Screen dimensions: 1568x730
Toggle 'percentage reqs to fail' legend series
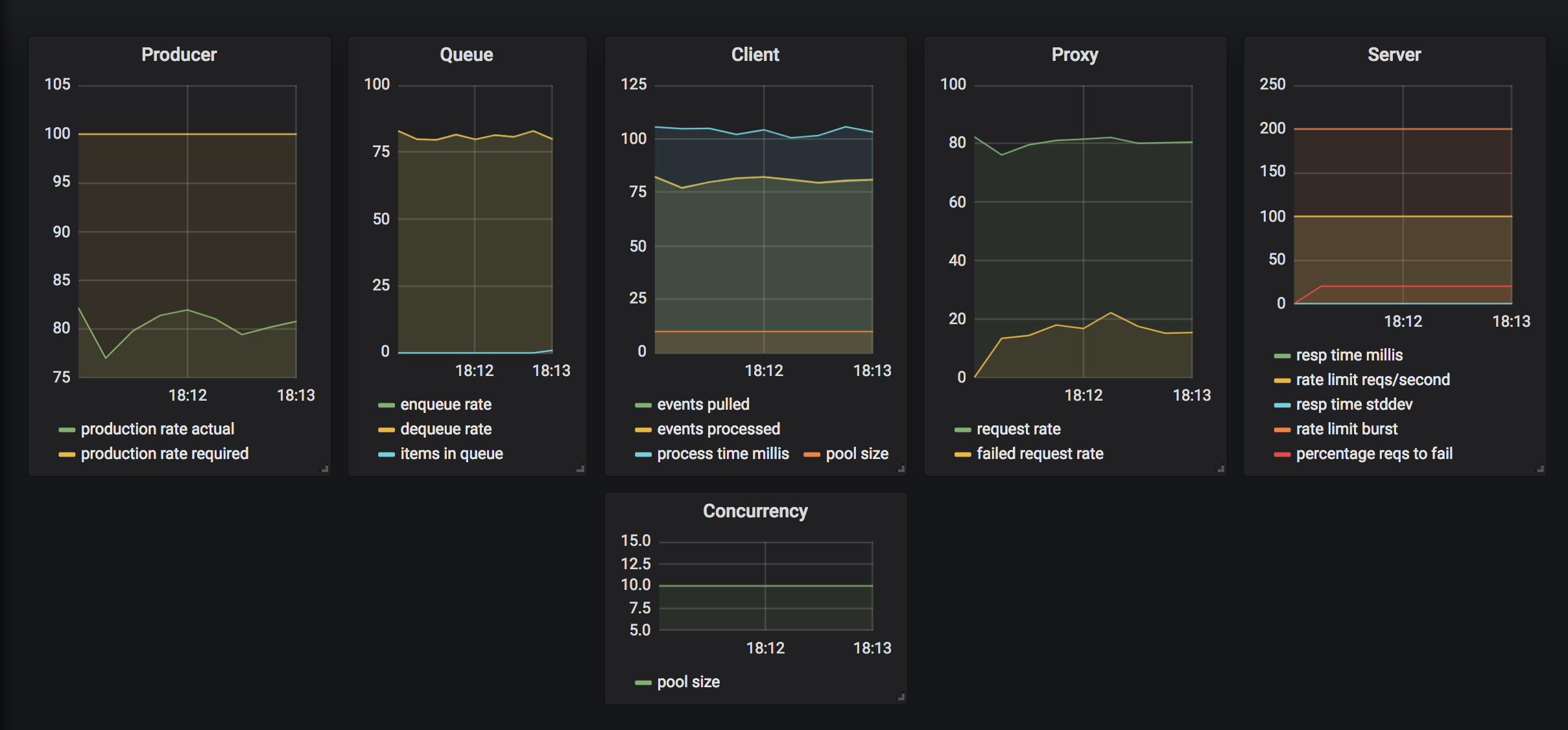(x=1374, y=454)
